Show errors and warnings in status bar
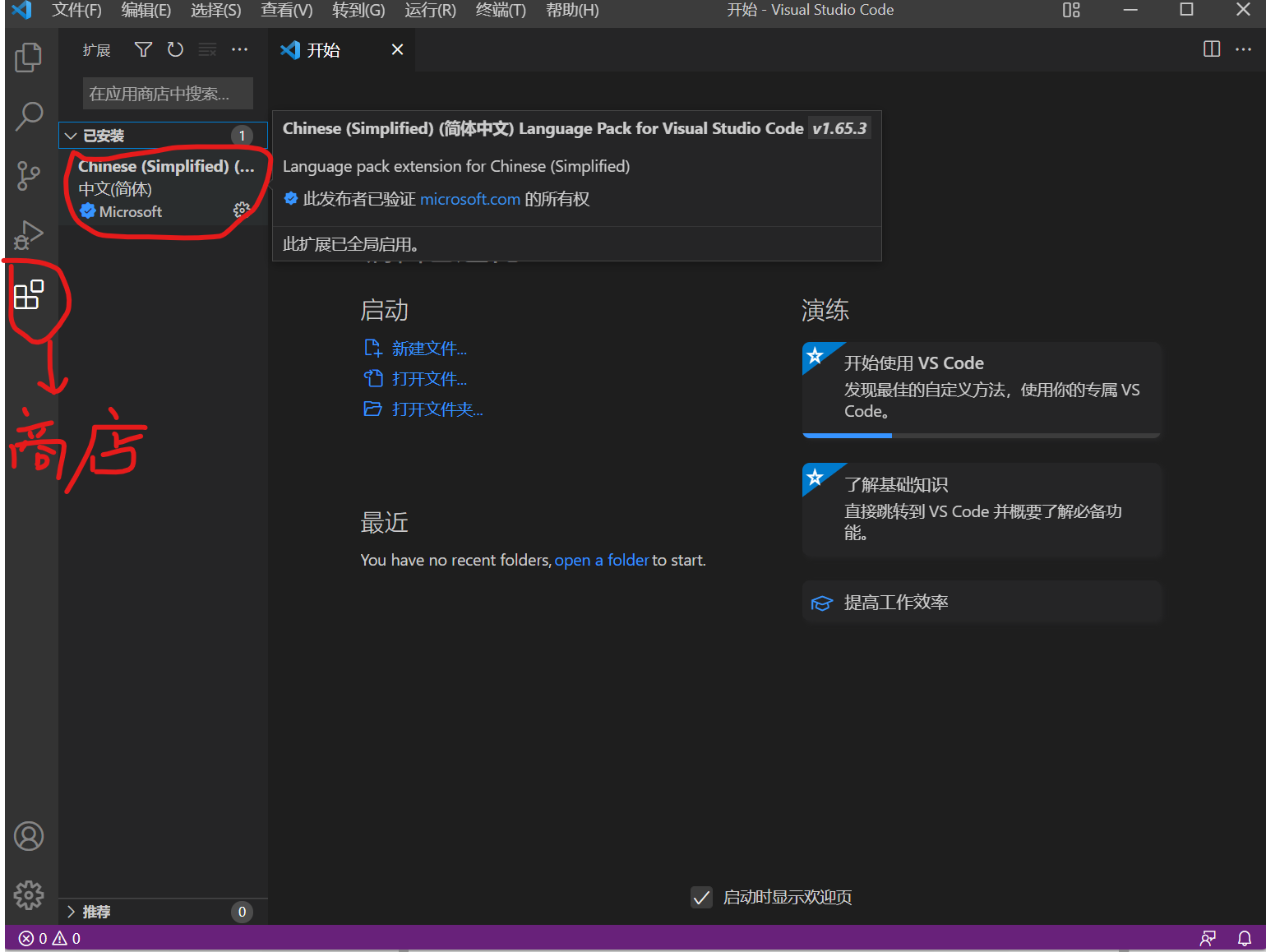The image size is (1266, 952). [49, 938]
